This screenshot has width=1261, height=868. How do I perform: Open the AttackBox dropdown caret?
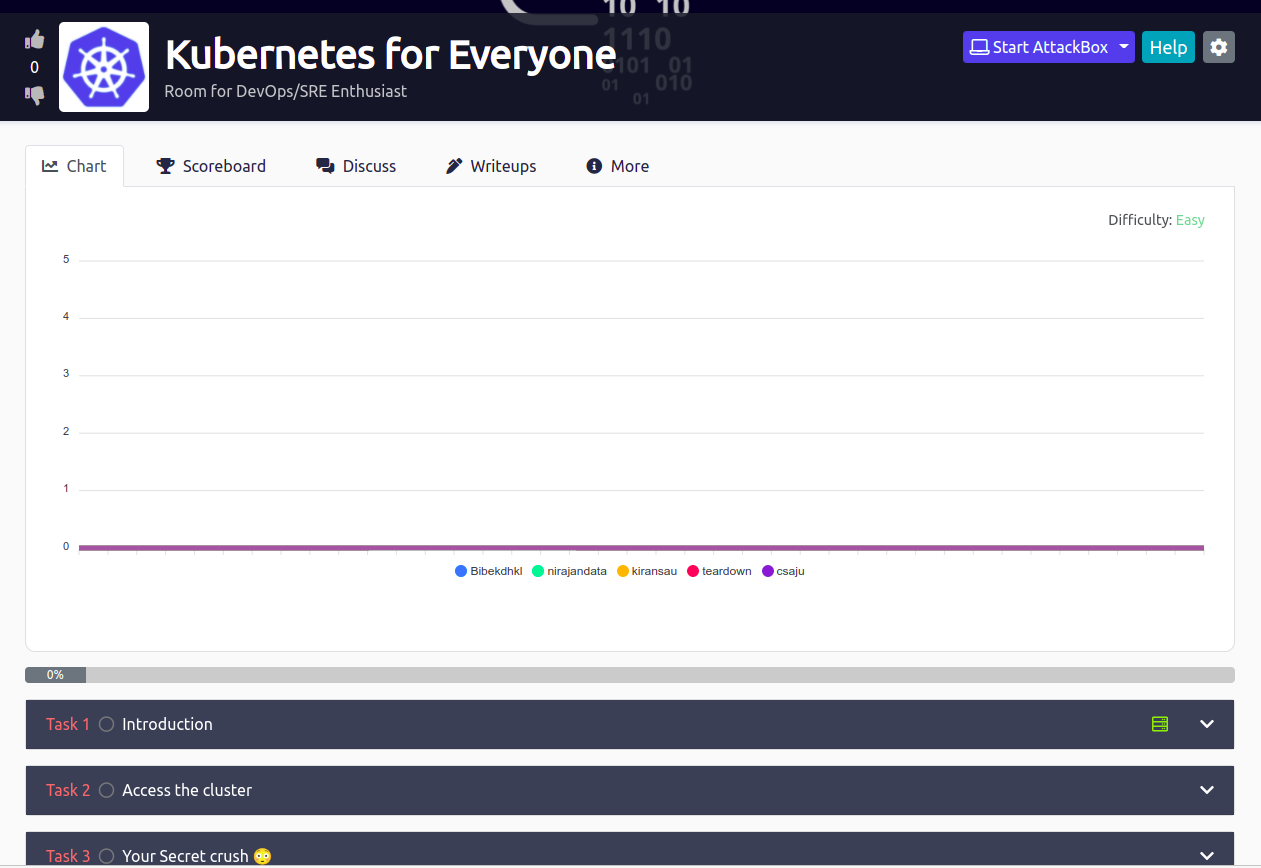1125,47
